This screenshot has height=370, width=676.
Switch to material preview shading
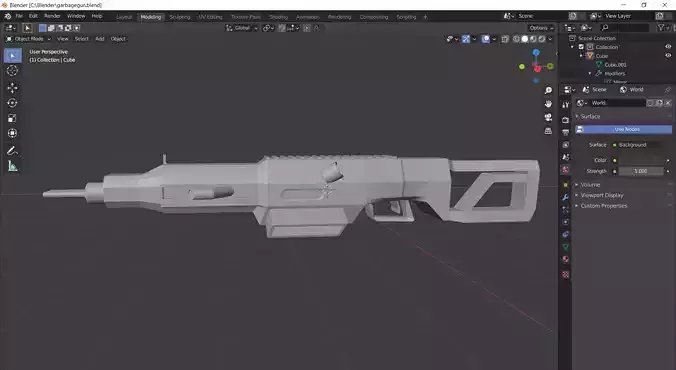click(x=533, y=39)
